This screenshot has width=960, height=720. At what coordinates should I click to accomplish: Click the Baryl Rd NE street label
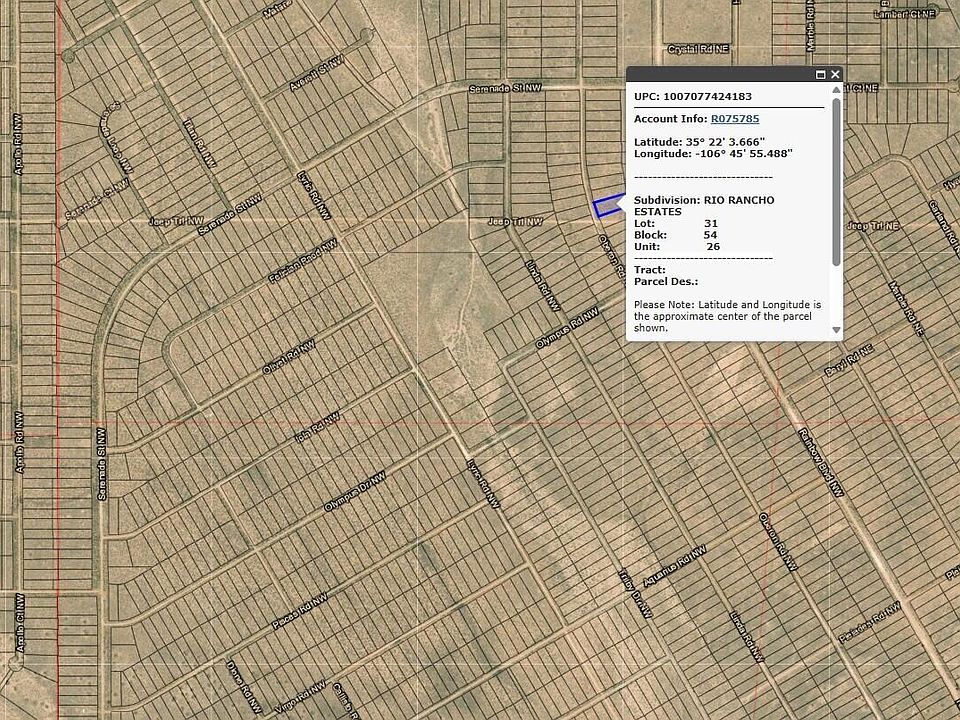click(849, 361)
